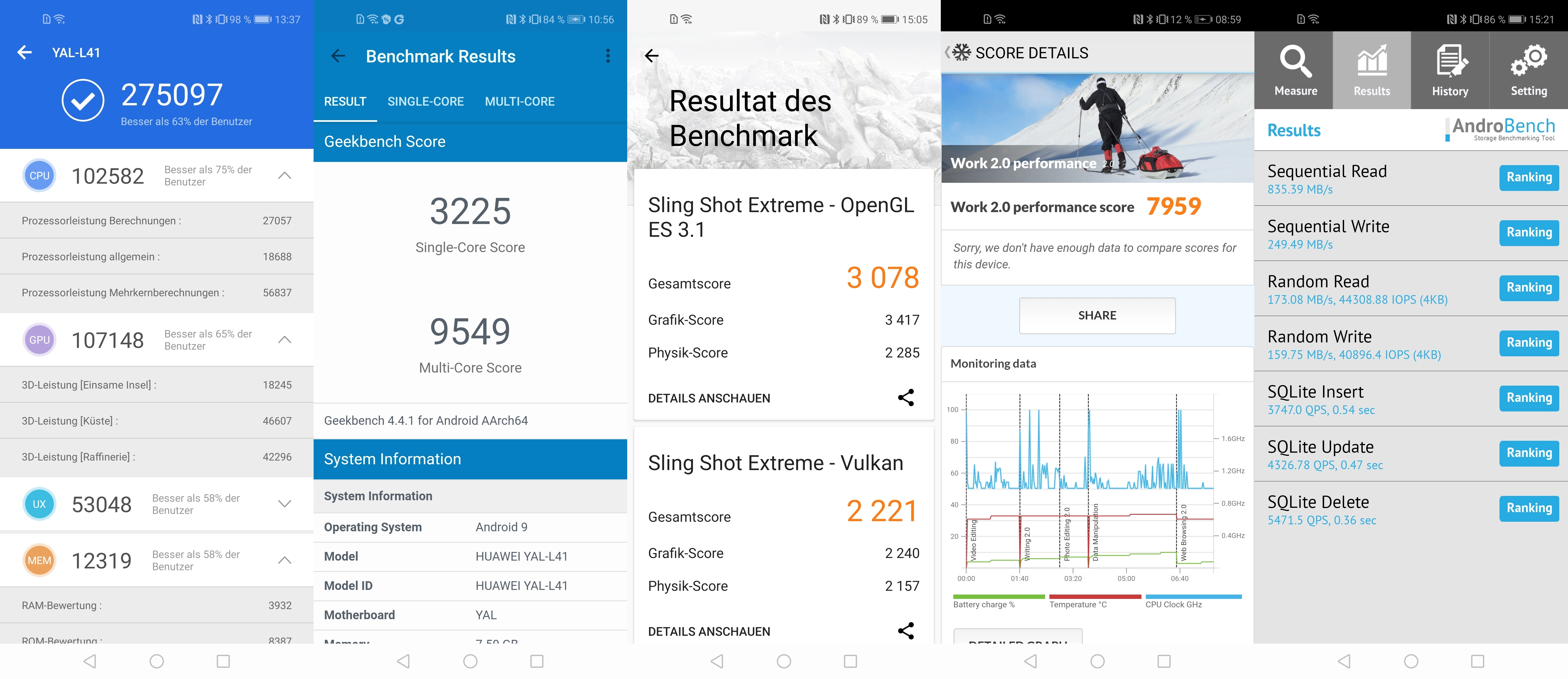Tap the Web Browsing 2.0 marker in graph

coord(1183,532)
